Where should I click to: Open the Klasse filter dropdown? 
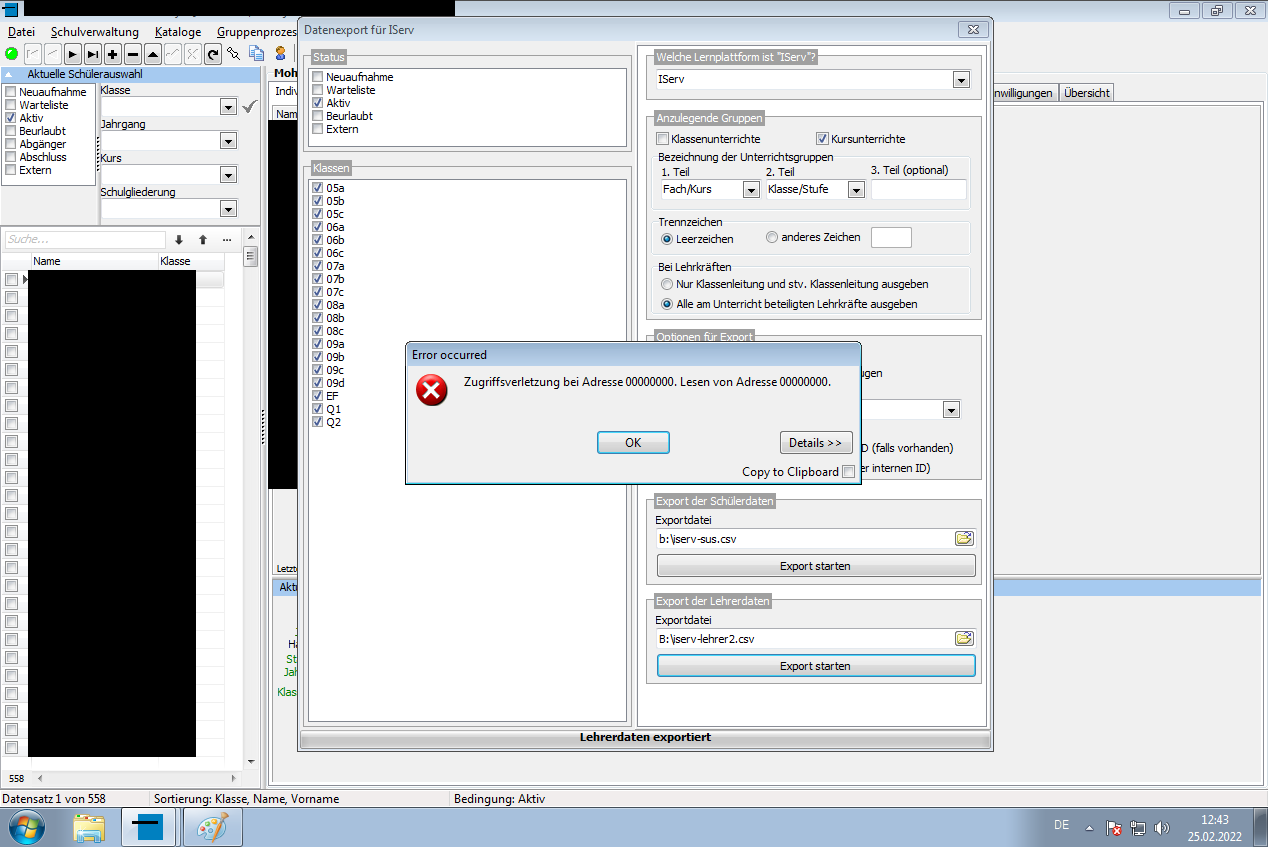(228, 107)
